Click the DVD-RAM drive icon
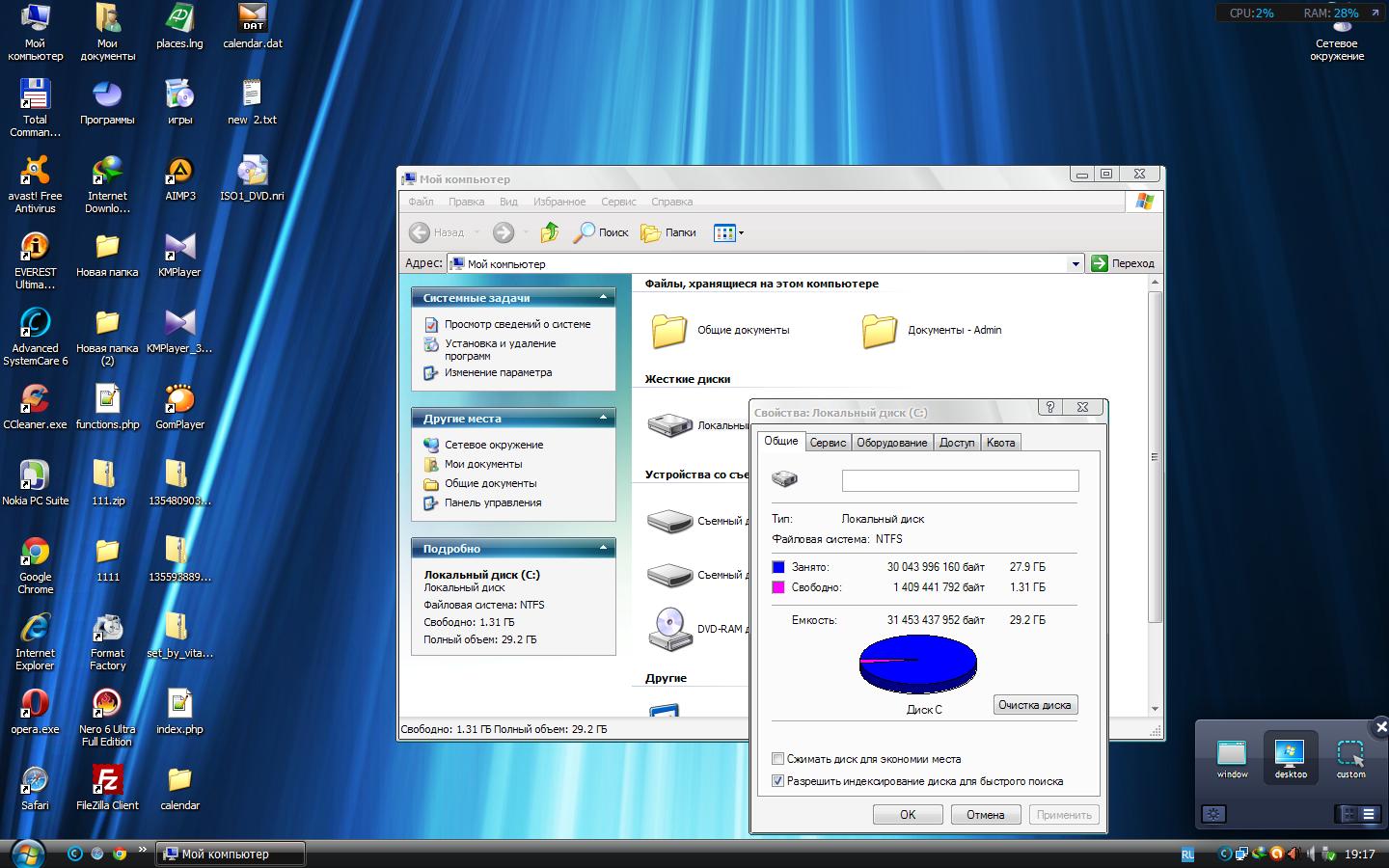This screenshot has width=1389, height=868. (x=669, y=628)
